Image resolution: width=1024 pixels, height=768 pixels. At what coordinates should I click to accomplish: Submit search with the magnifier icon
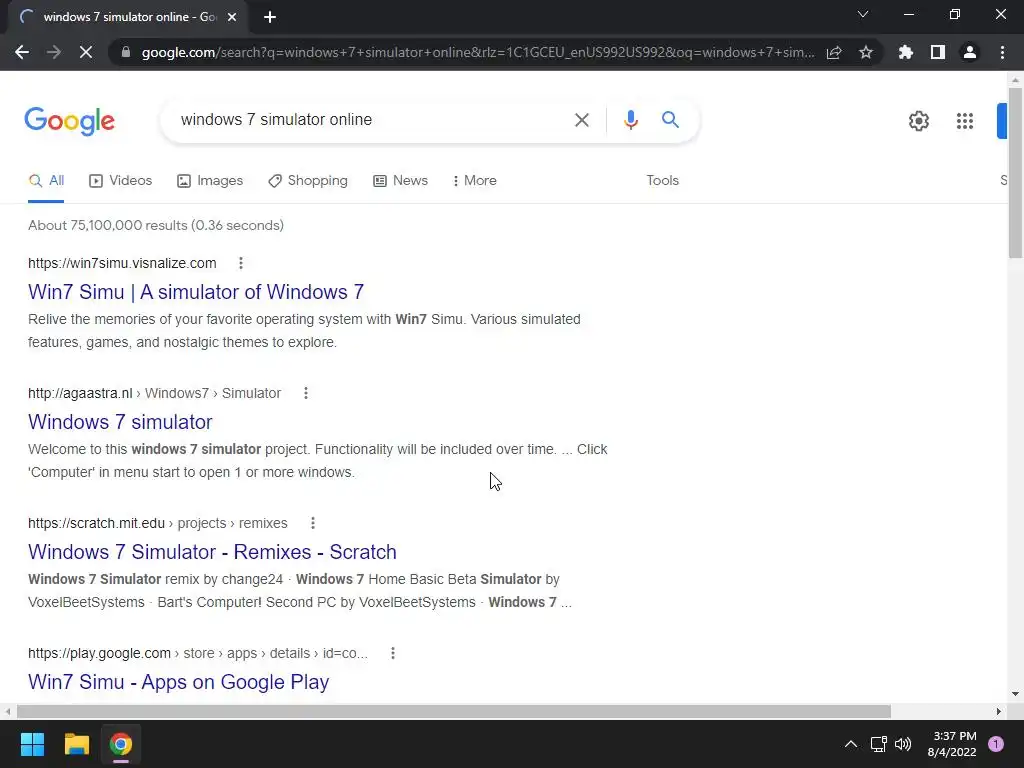pos(670,120)
